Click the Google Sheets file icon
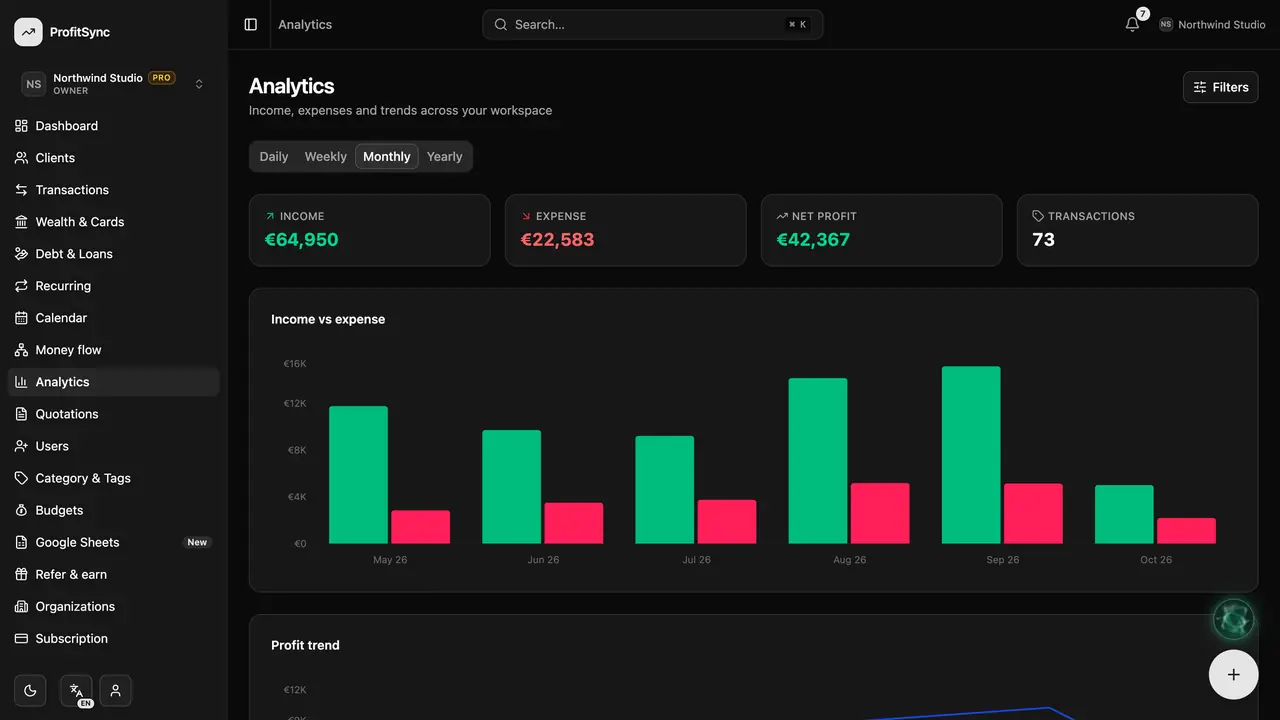 tap(21, 542)
